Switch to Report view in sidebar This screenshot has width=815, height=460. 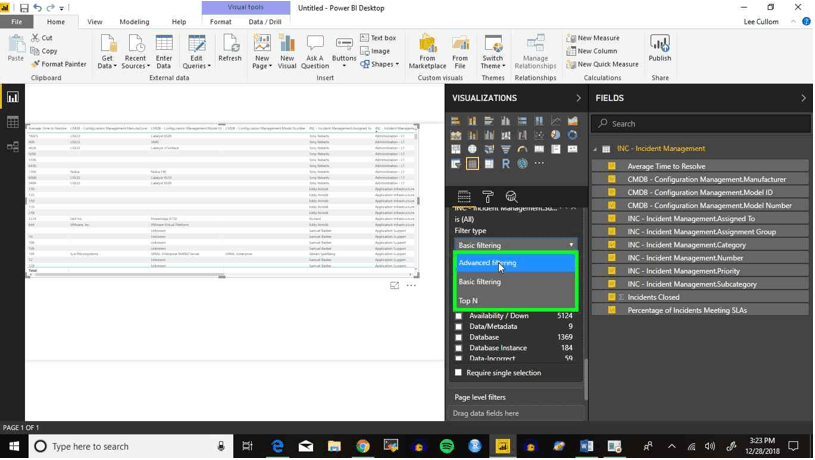pos(12,97)
